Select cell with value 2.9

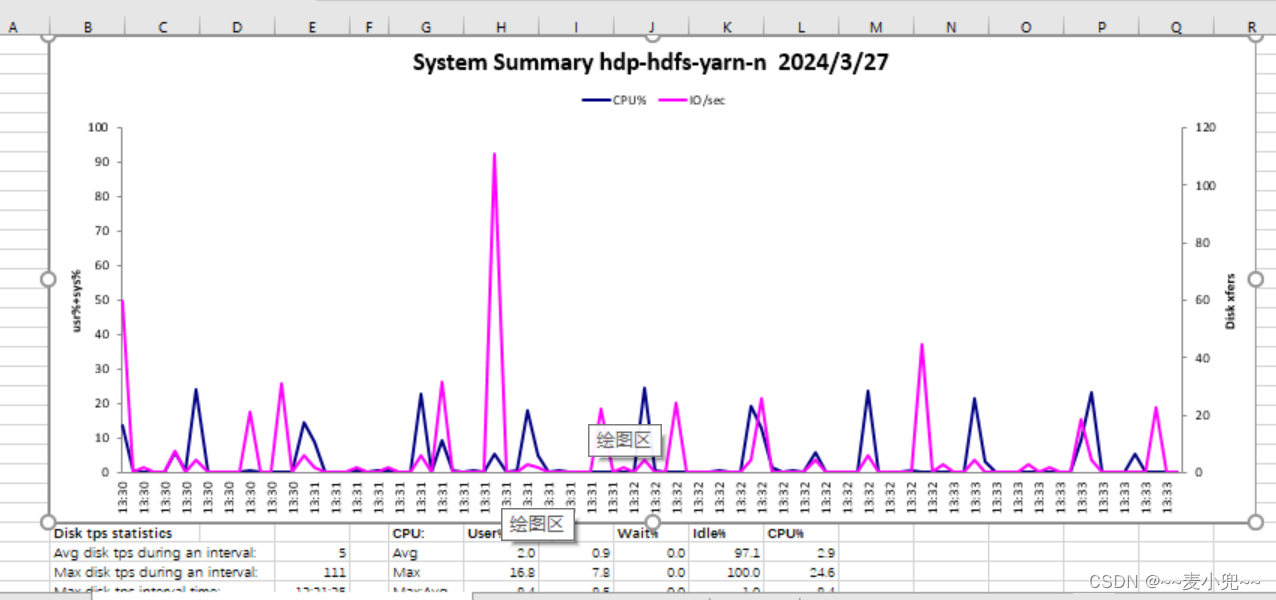[x=801, y=553]
